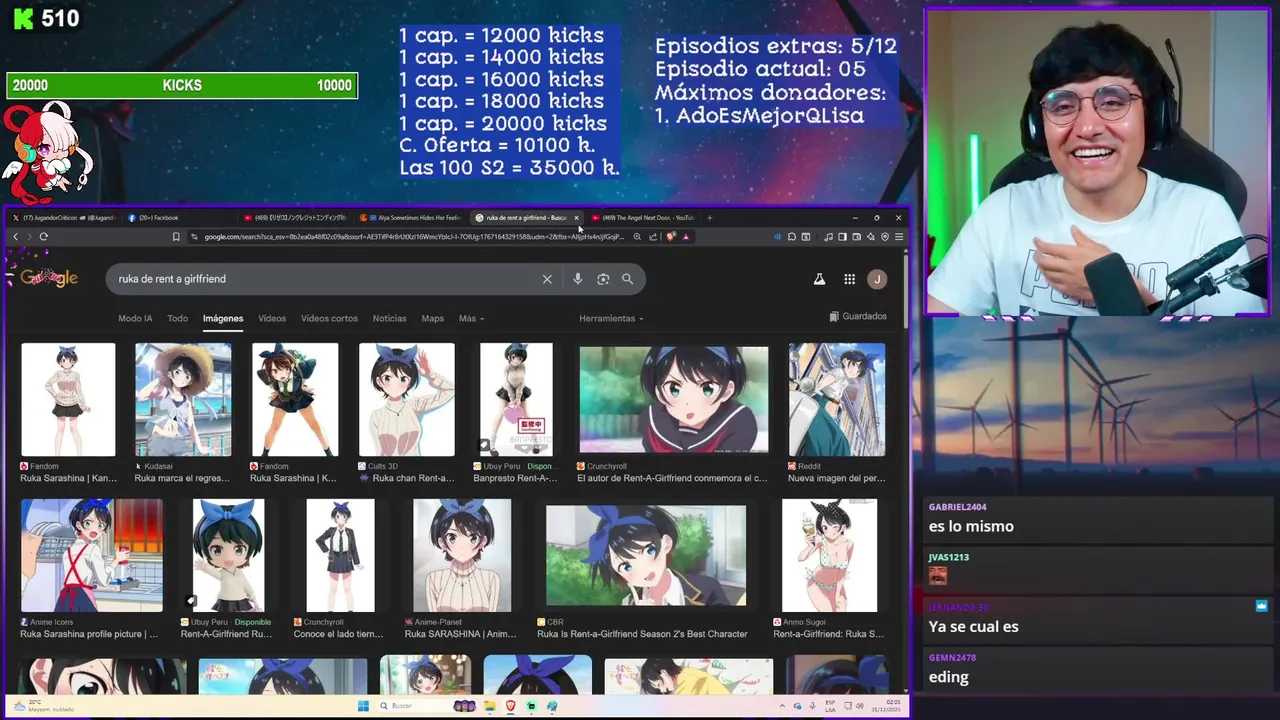1280x720 pixels.
Task: Open File Explorer from taskbar
Action: [488, 706]
